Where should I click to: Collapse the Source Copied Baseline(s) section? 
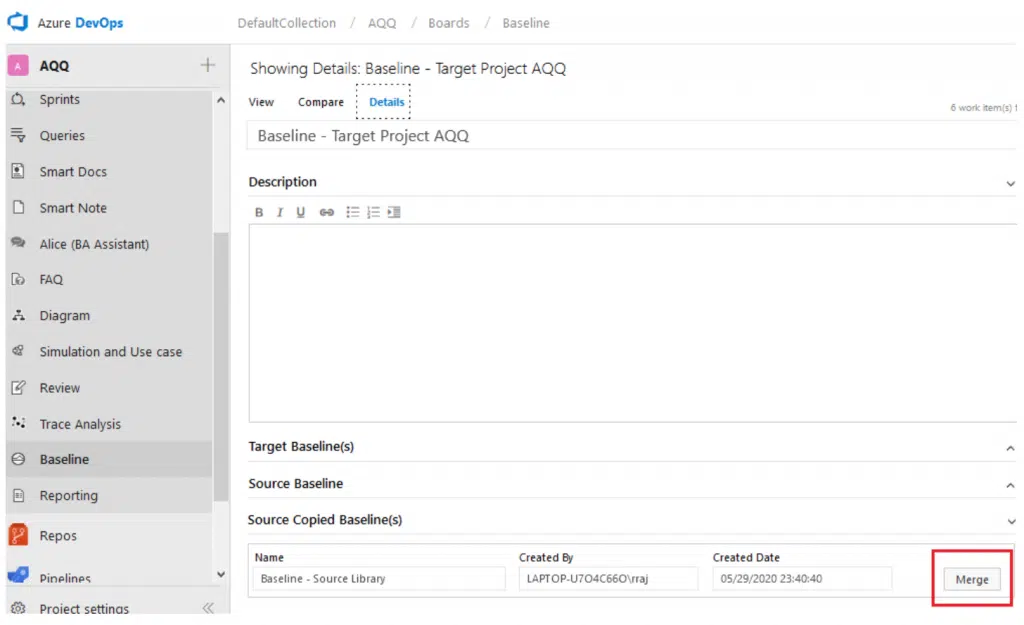click(1010, 521)
